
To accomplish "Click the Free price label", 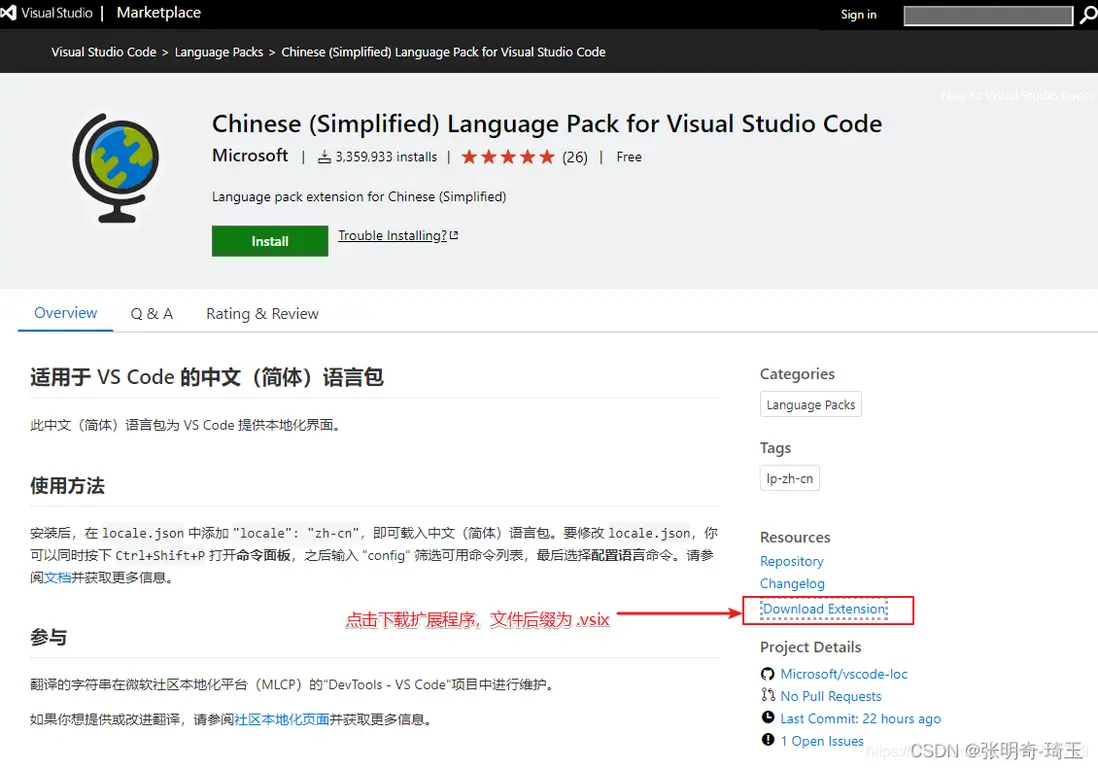I will [629, 157].
